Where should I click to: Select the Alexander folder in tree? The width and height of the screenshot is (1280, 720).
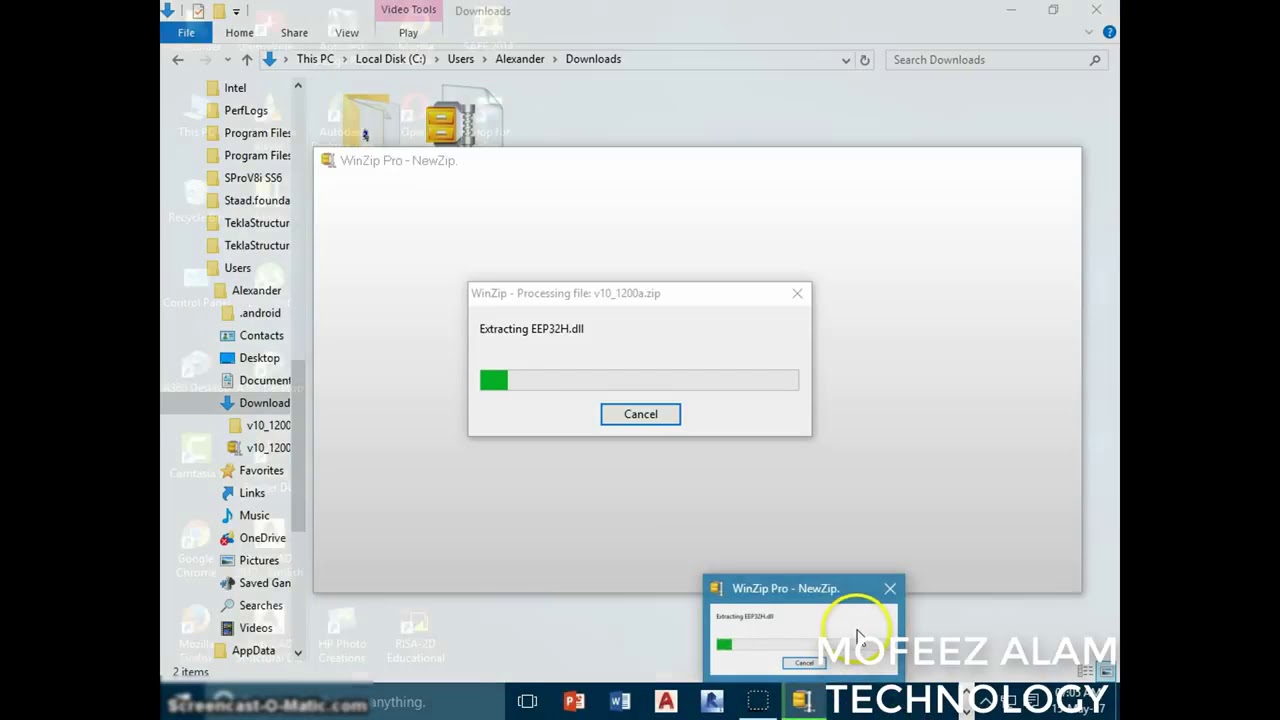pos(256,290)
